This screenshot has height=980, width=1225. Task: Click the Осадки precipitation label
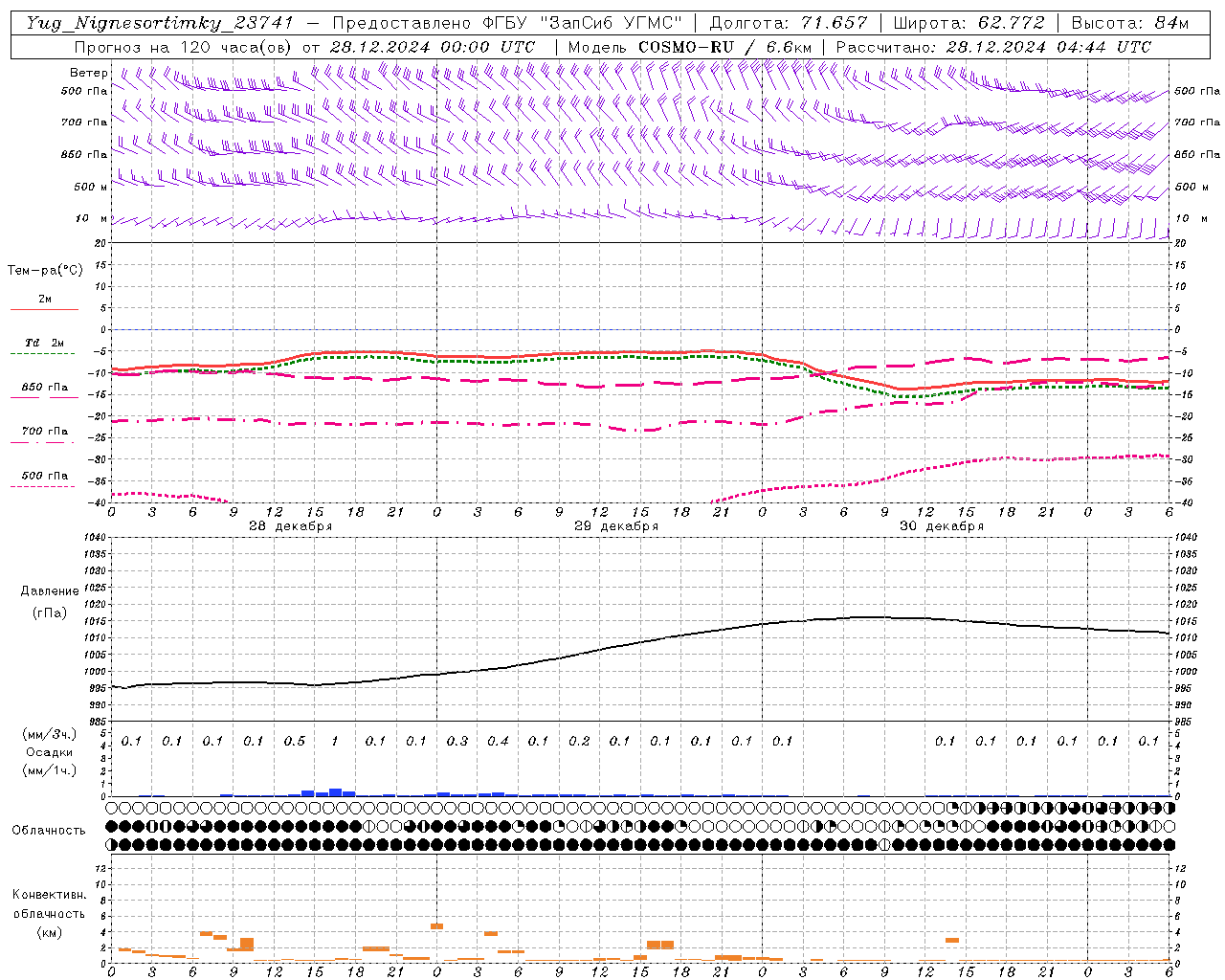[50, 752]
